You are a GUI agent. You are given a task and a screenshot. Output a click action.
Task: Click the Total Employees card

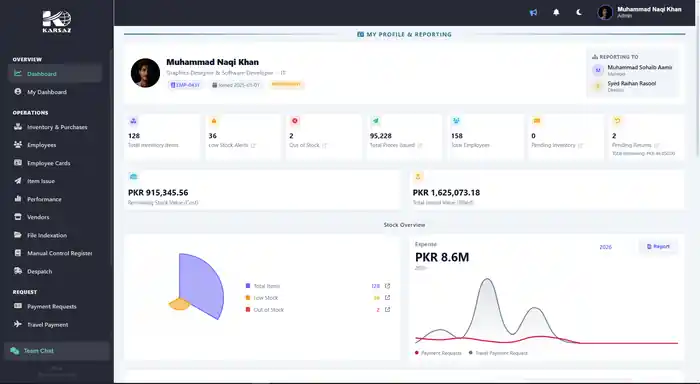point(486,137)
